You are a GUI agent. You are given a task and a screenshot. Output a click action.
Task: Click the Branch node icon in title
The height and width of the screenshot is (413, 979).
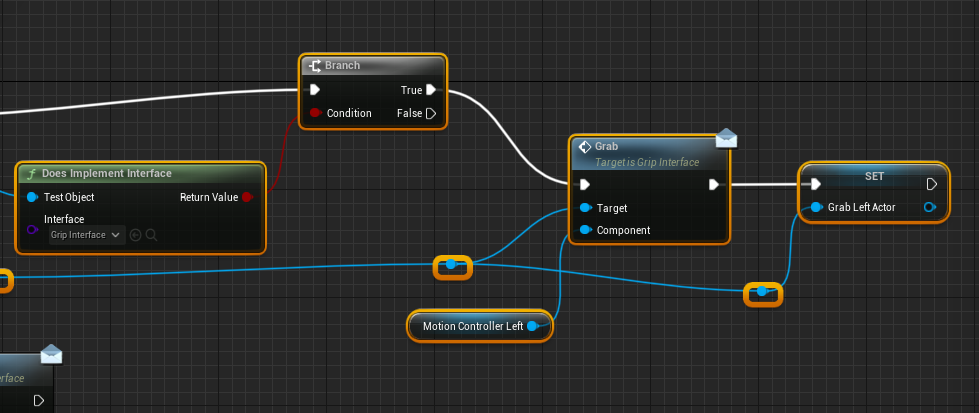point(315,66)
